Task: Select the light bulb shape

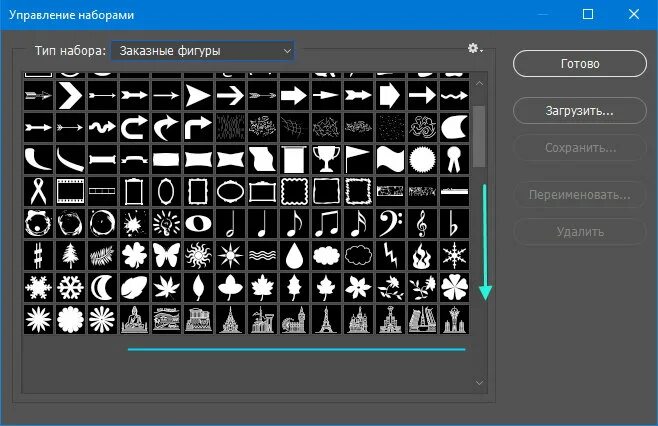Action: [166, 223]
